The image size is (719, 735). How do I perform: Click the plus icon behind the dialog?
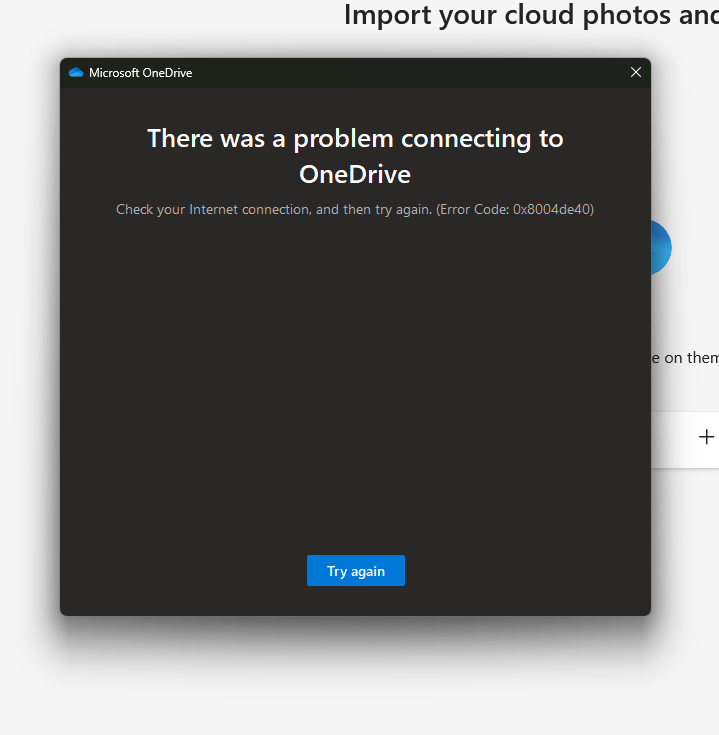point(706,437)
